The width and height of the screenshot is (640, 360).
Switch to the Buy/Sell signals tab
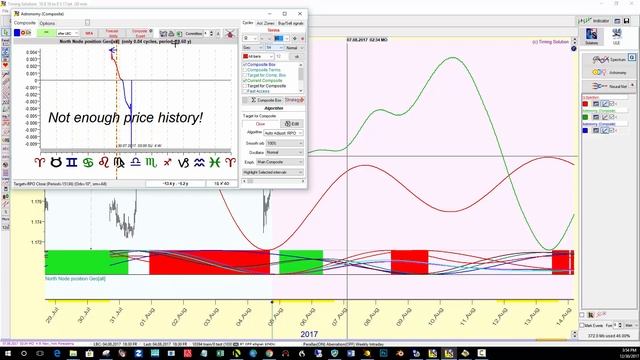[291, 23]
